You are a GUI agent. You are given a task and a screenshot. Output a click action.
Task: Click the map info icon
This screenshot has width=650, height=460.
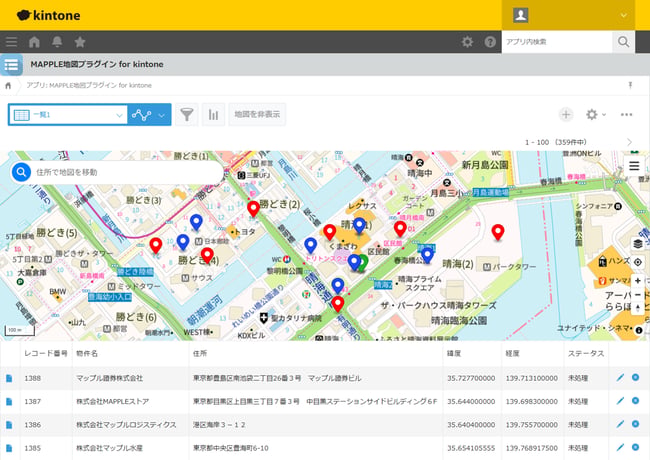click(639, 330)
